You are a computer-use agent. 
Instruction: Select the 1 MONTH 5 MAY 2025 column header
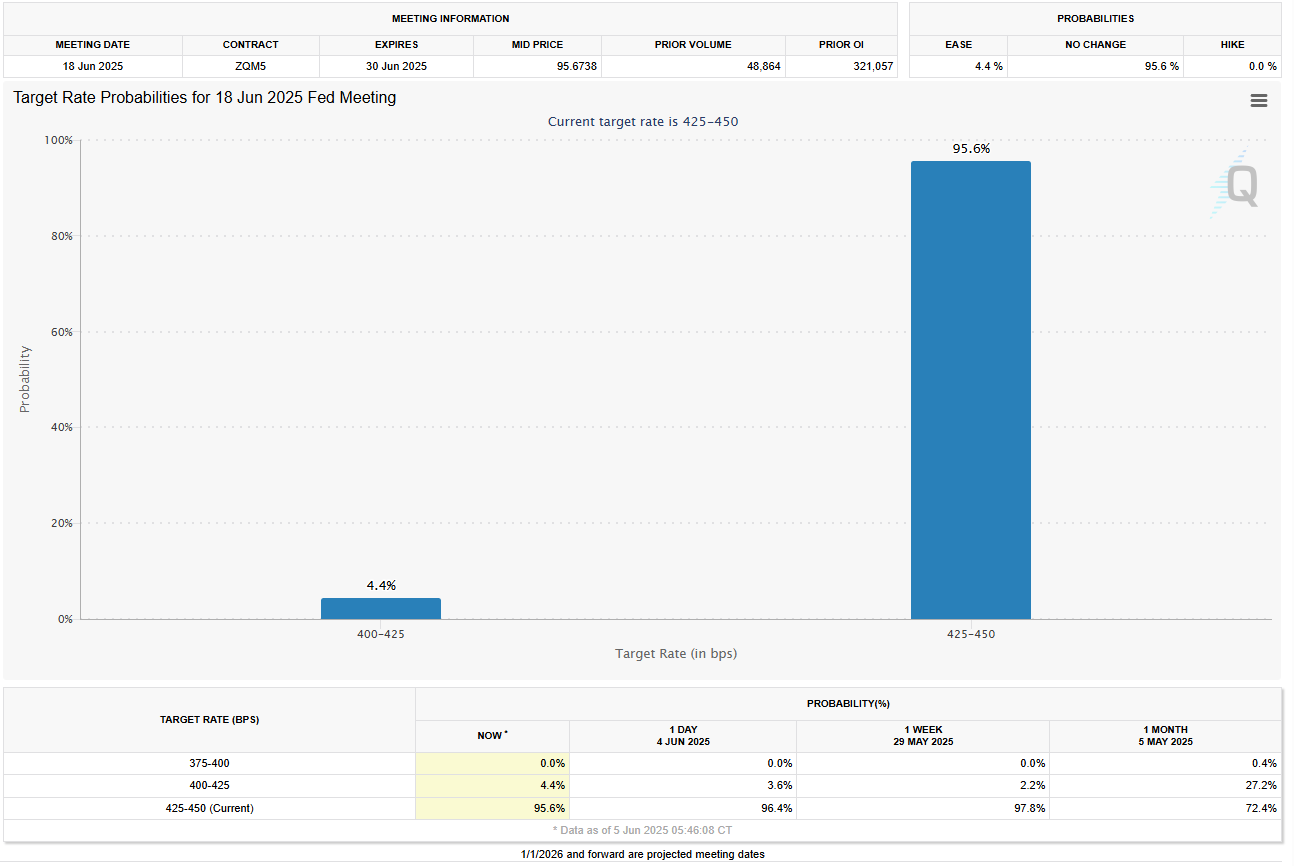point(1165,736)
